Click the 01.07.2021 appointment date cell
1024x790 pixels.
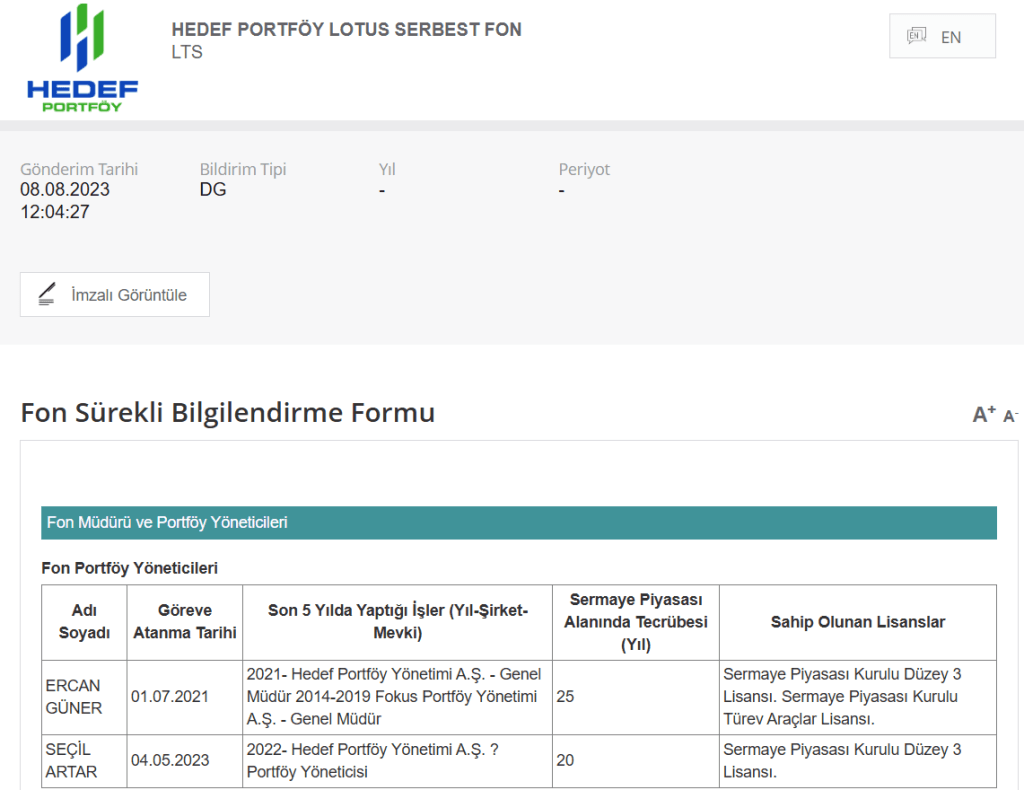click(x=185, y=697)
